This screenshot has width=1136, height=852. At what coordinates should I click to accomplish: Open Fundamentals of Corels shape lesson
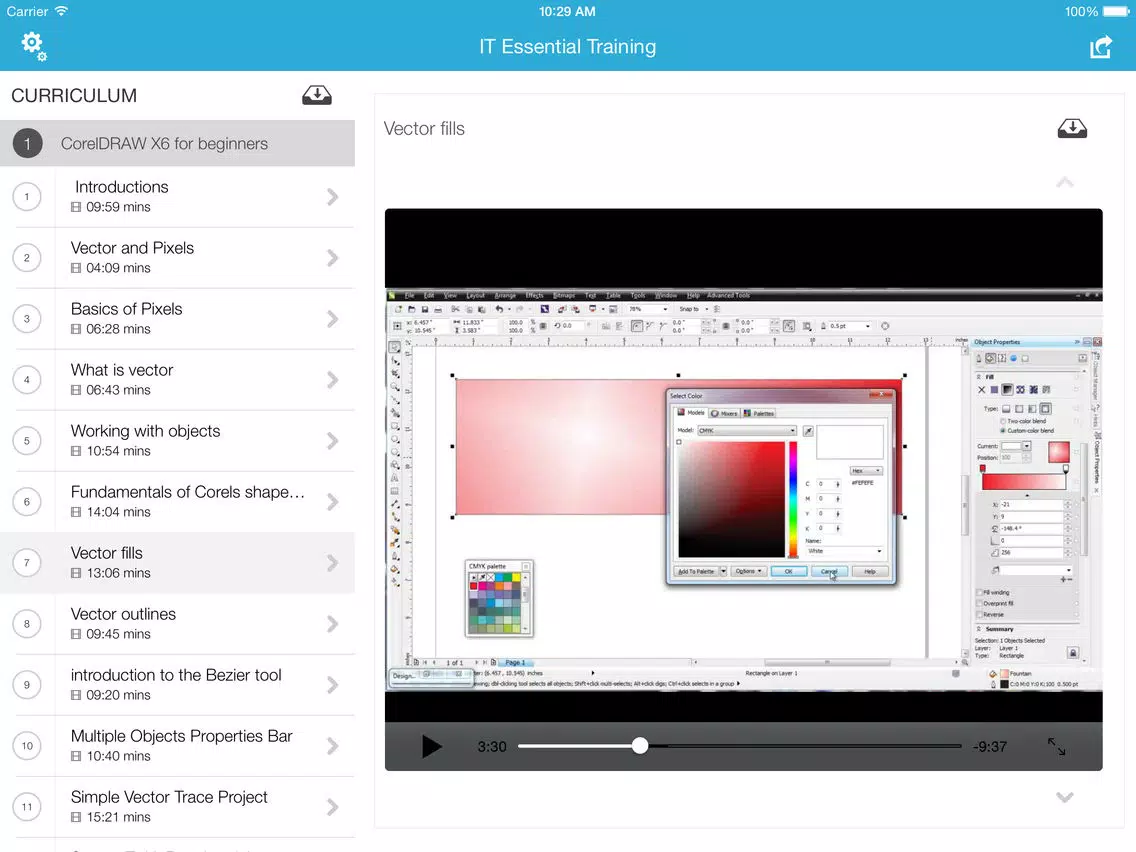(178, 501)
